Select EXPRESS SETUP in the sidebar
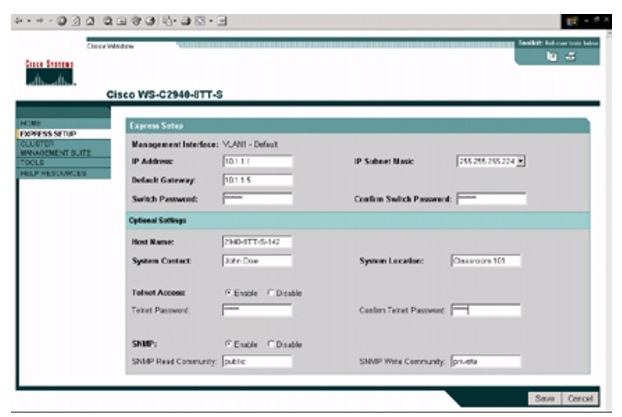622x417 pixels. 63,134
